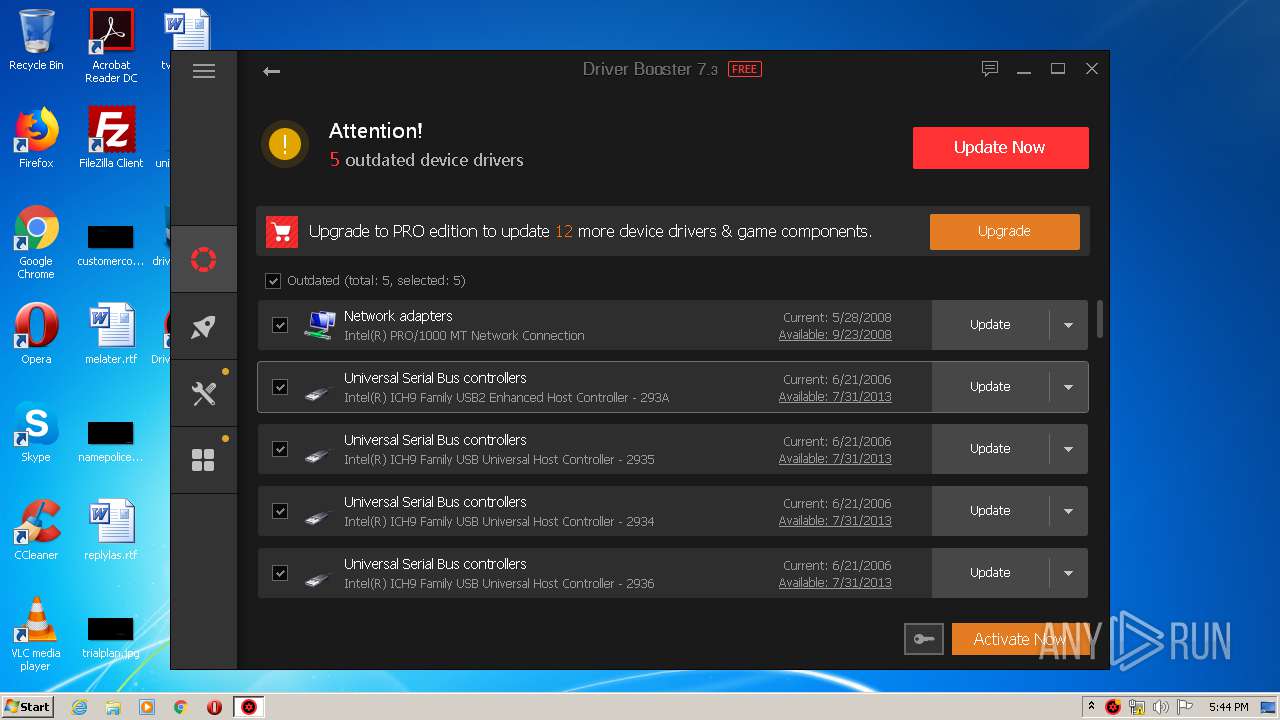Open melater.rtf desktop file
This screenshot has height=720, width=1280.
pyautogui.click(x=111, y=334)
